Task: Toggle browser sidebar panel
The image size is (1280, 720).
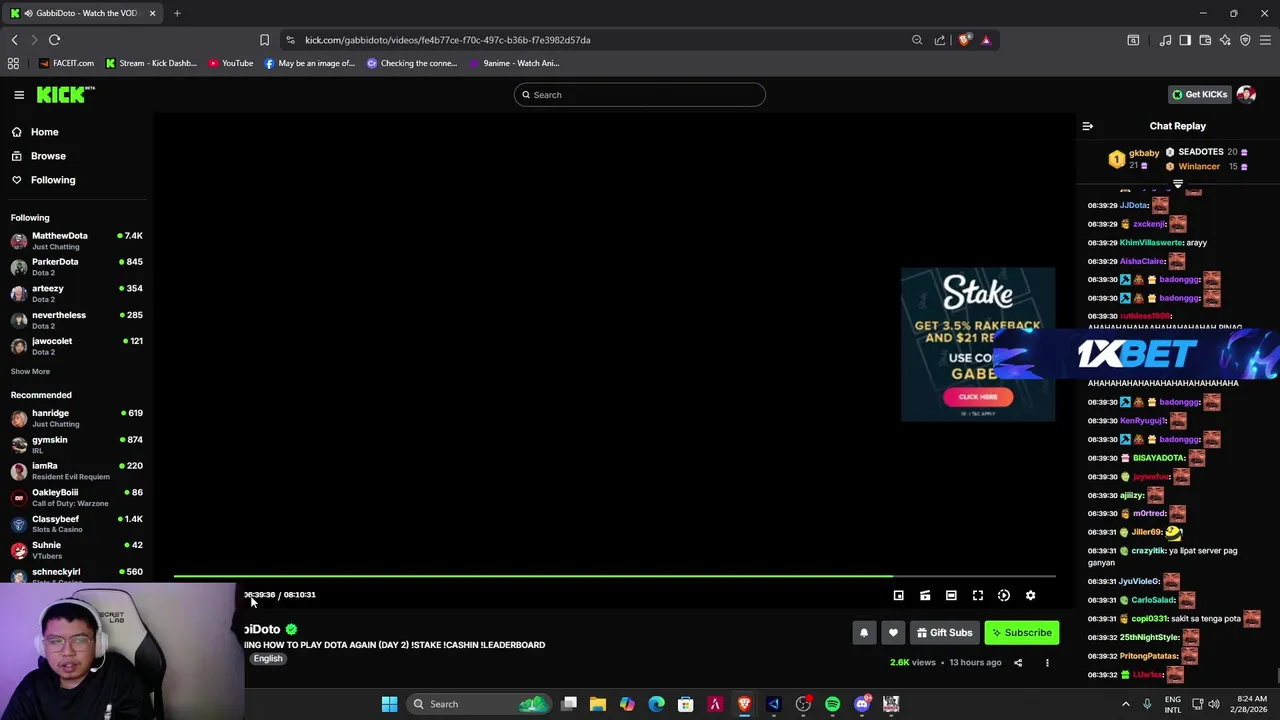Action: coord(1185,40)
